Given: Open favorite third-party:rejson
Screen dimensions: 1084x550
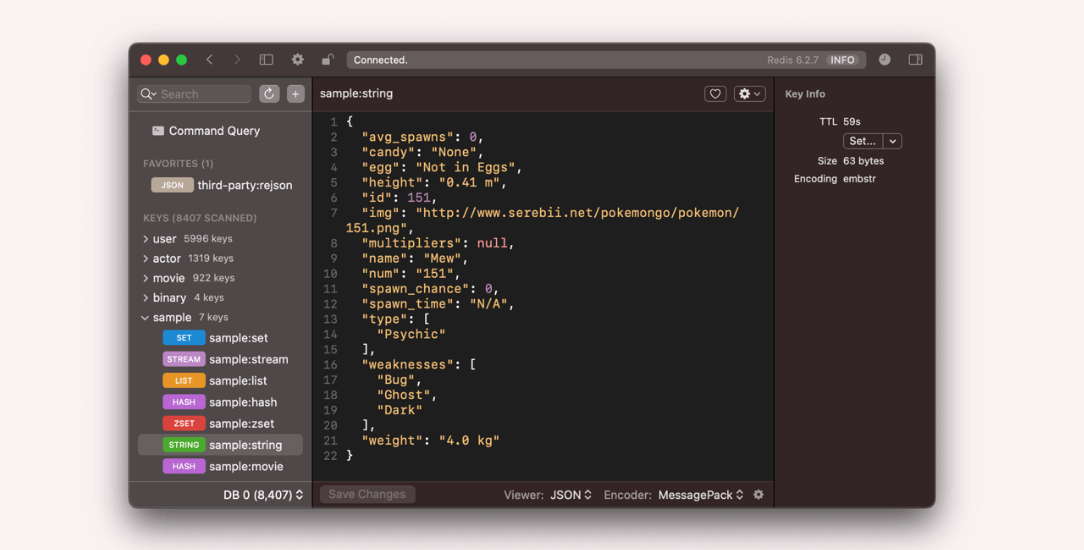Looking at the screenshot, I should pos(245,185).
